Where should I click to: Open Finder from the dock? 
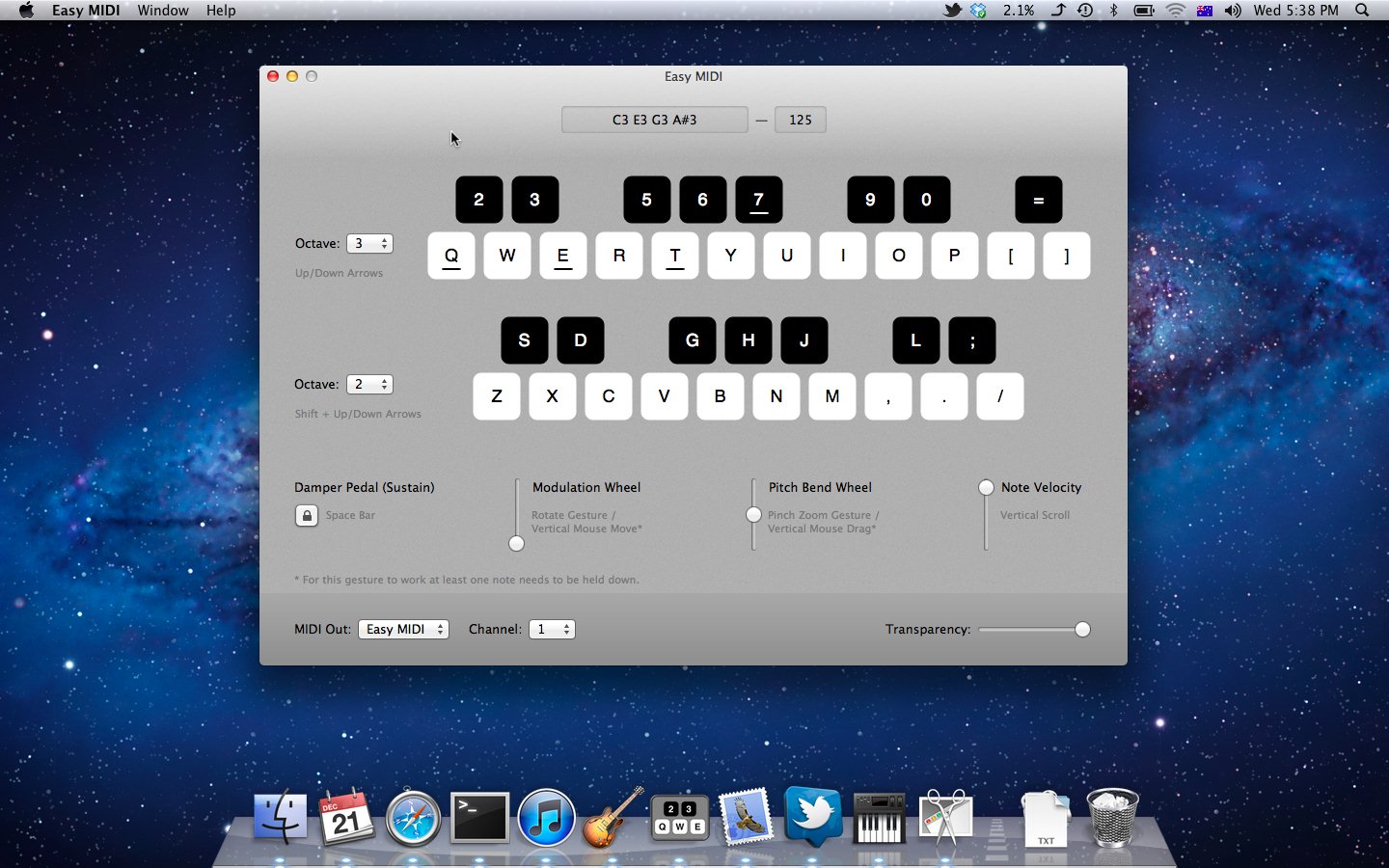click(x=281, y=818)
